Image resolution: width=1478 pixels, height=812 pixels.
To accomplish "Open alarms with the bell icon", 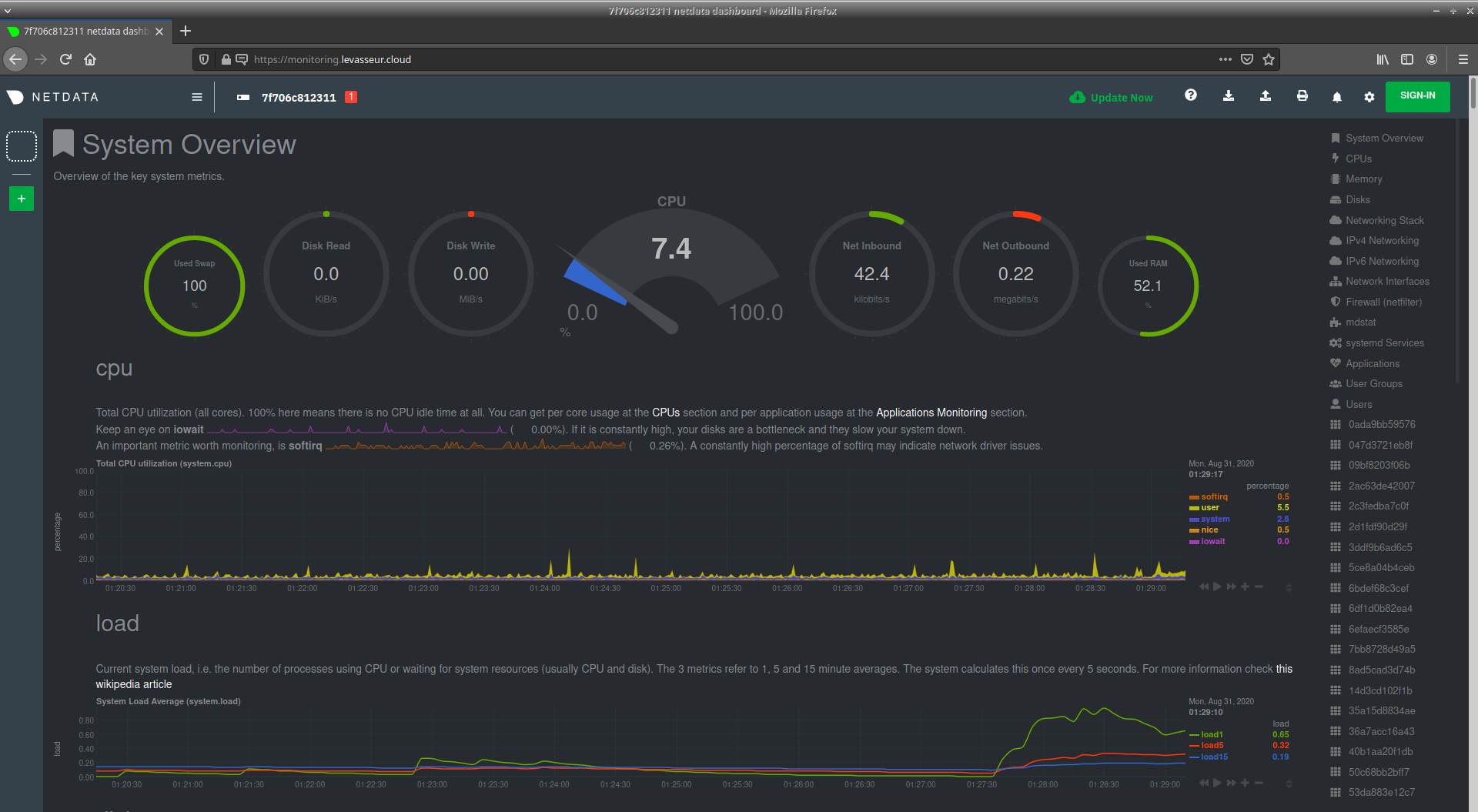I will coord(1336,96).
